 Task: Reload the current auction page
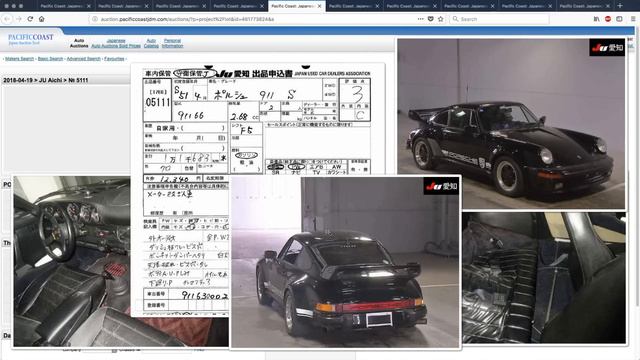(x=30, y=19)
